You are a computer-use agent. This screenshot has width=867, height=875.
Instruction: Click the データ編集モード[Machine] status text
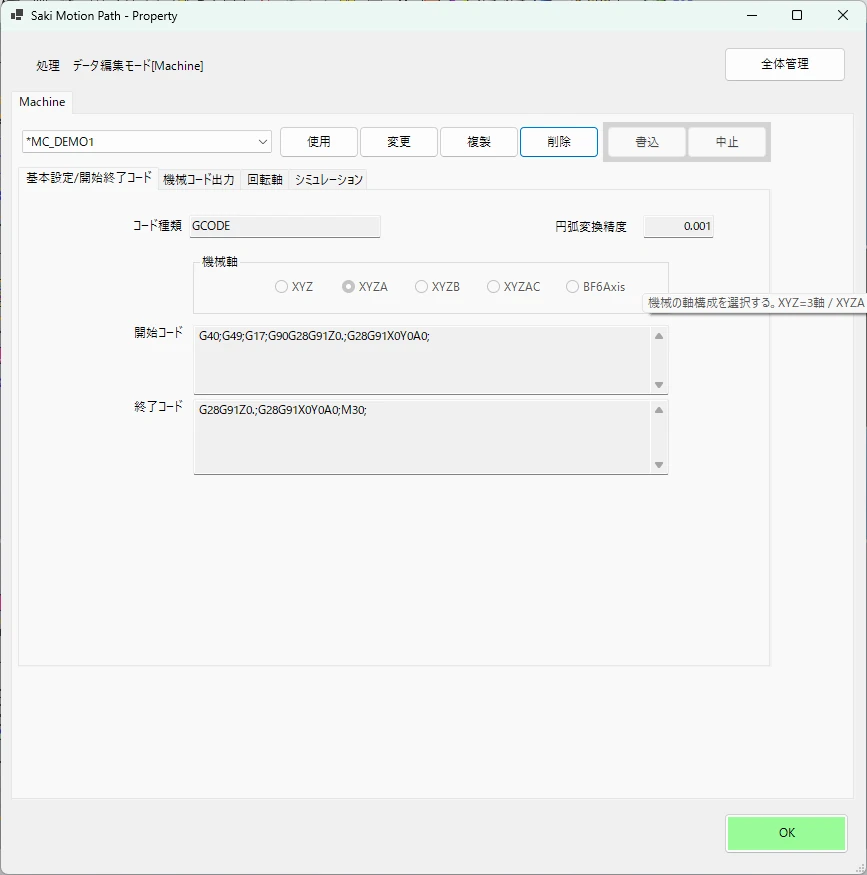138,66
